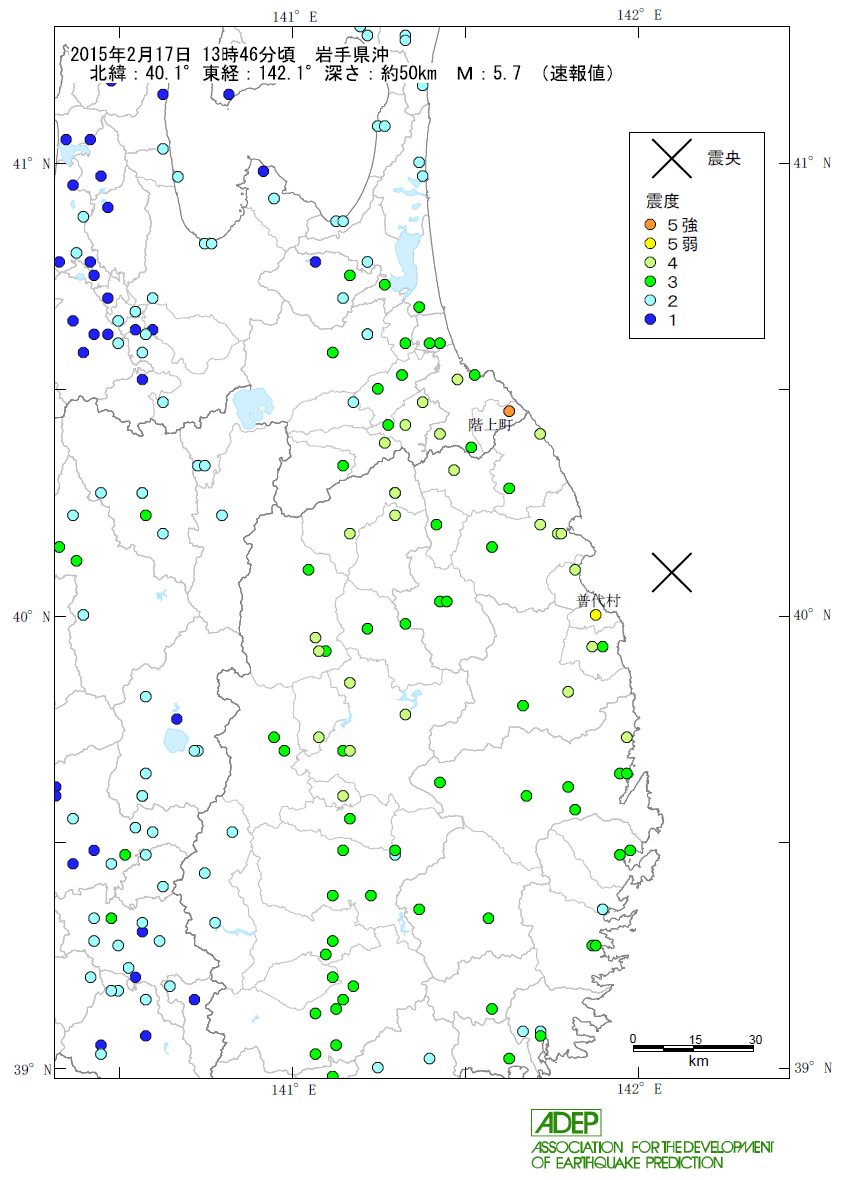This screenshot has width=841, height=1180.
Task: Click the 速報値 preliminary value text
Action: 578,73
